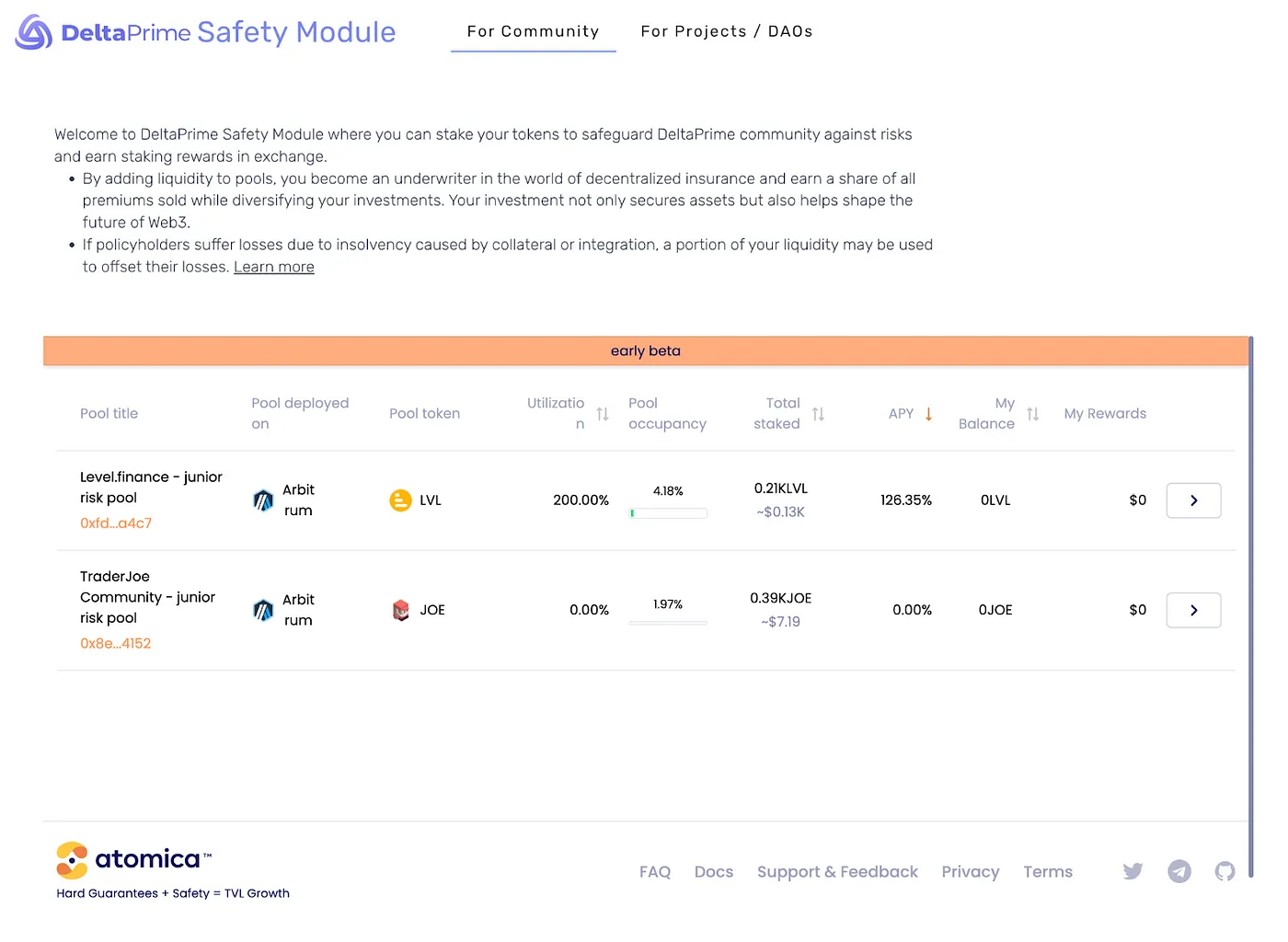Open the Telegram icon in the footer
The height and width of the screenshot is (942, 1288).
tap(1179, 871)
